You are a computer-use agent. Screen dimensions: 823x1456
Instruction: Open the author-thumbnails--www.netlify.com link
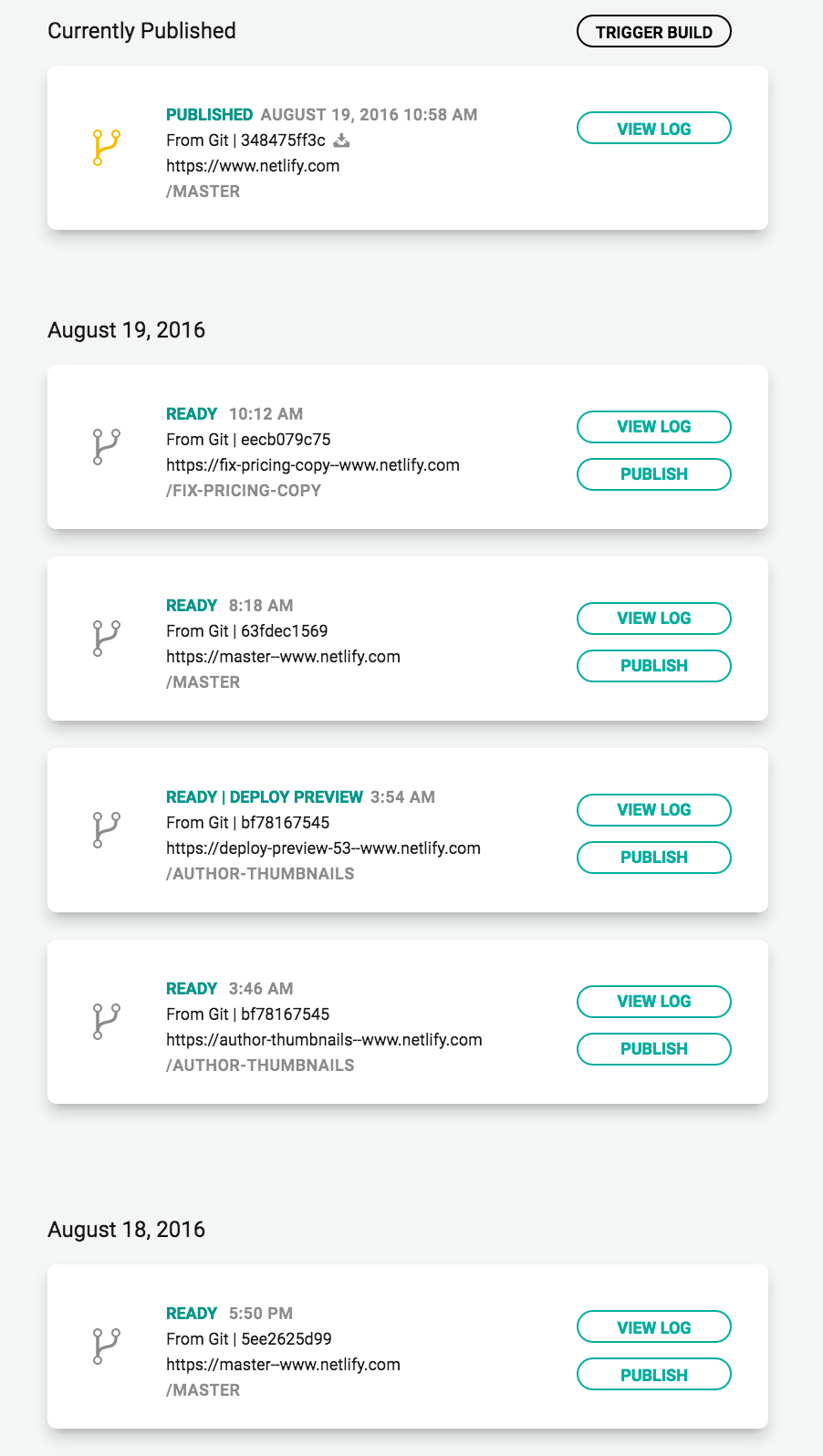coord(324,1040)
